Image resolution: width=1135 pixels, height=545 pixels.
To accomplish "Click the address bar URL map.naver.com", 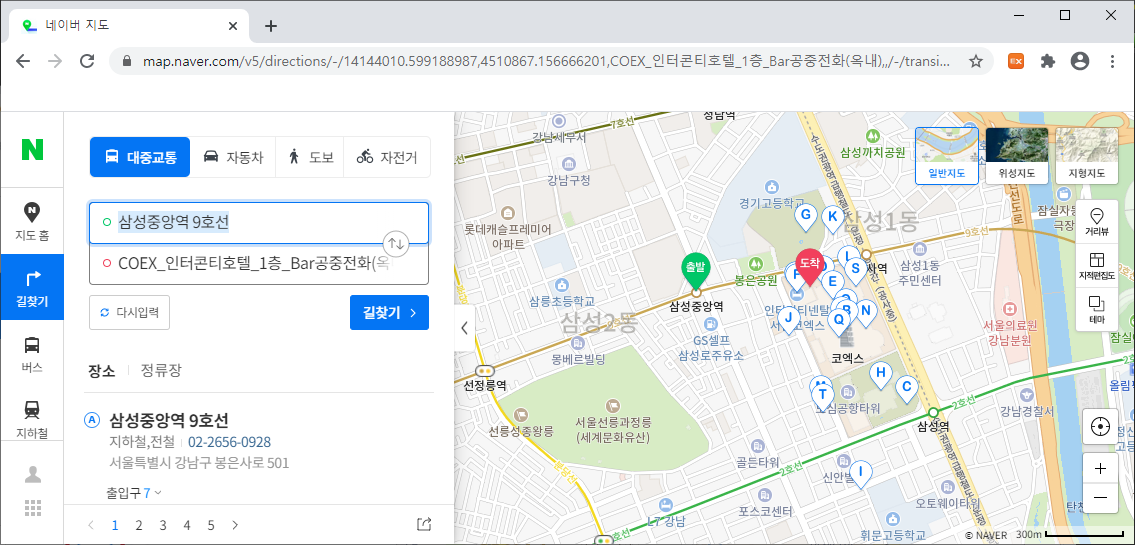I will click(x=545, y=62).
